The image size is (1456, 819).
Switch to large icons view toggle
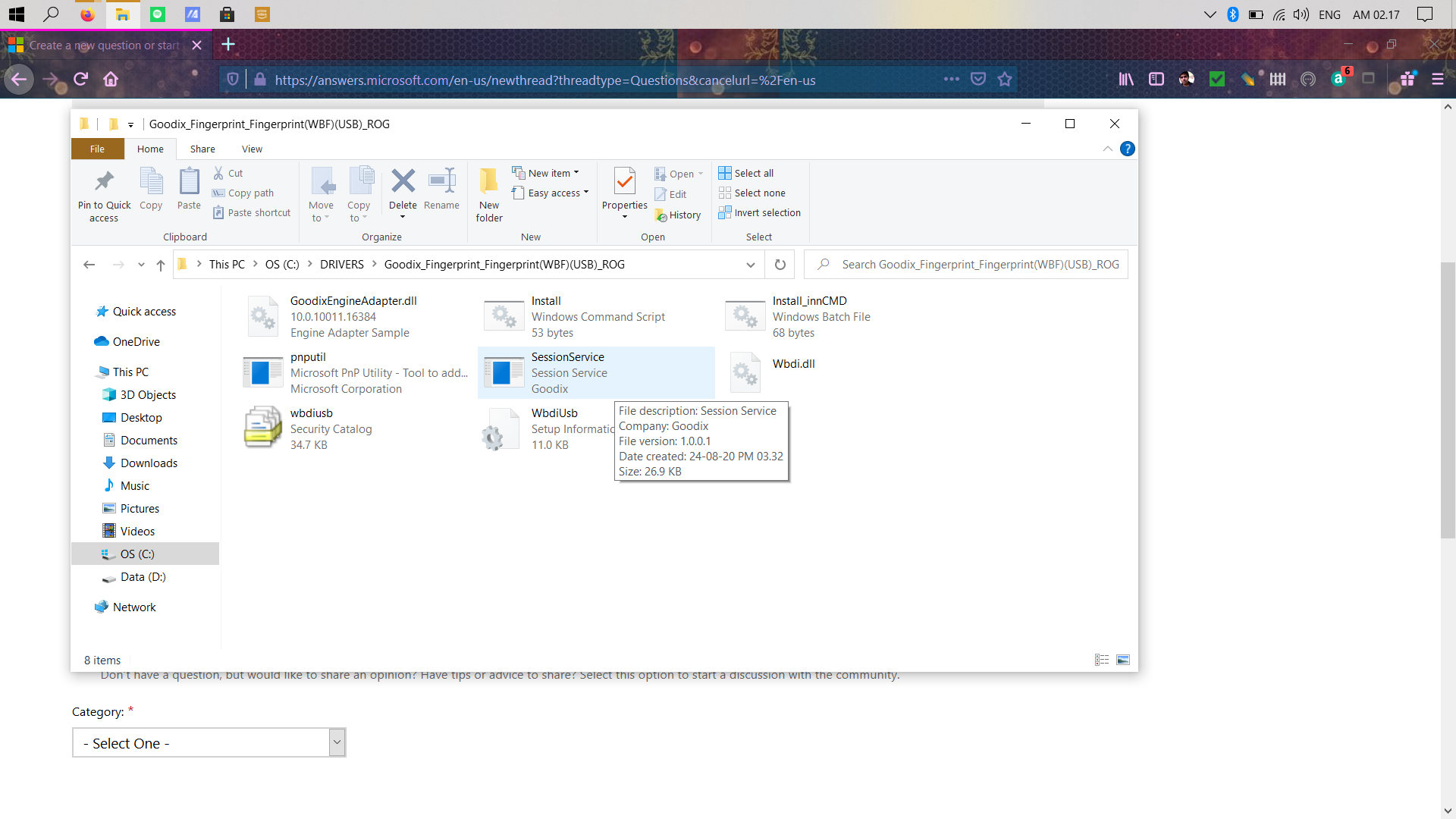1123,661
